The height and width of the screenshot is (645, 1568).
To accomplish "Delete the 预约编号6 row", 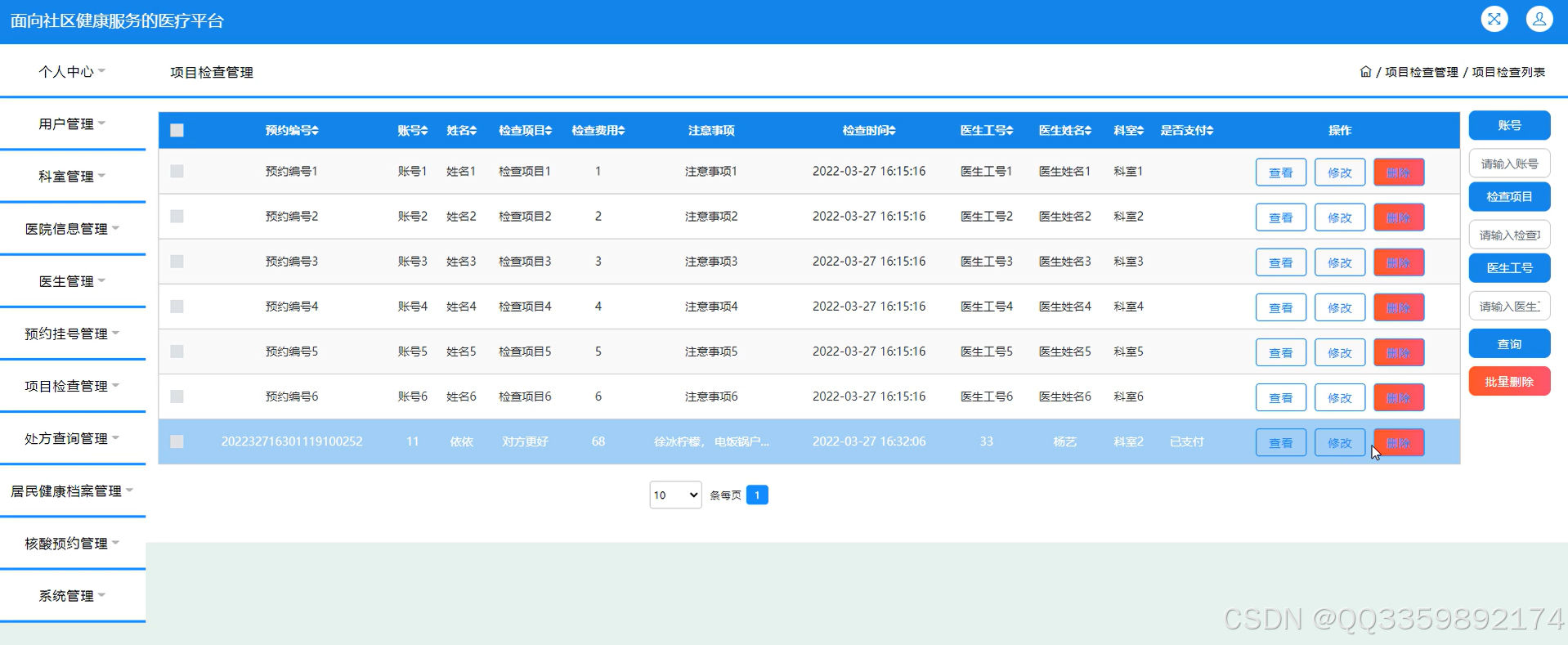I will click(1399, 397).
